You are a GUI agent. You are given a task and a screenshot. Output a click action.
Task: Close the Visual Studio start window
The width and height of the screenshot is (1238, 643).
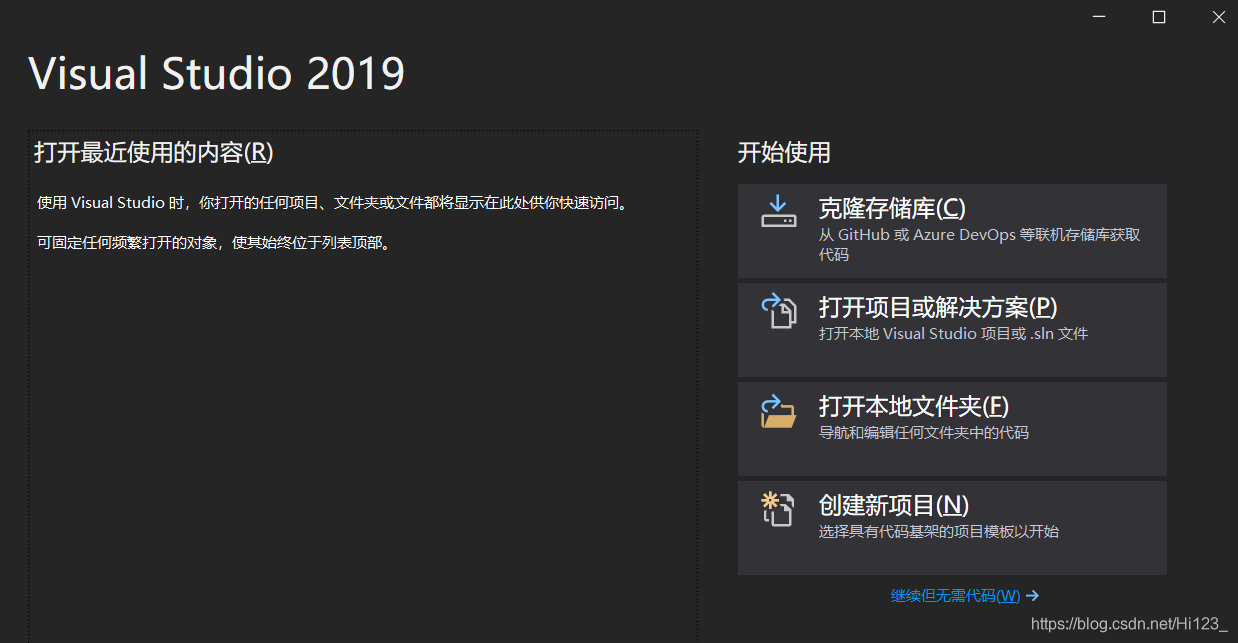pyautogui.click(x=1218, y=17)
